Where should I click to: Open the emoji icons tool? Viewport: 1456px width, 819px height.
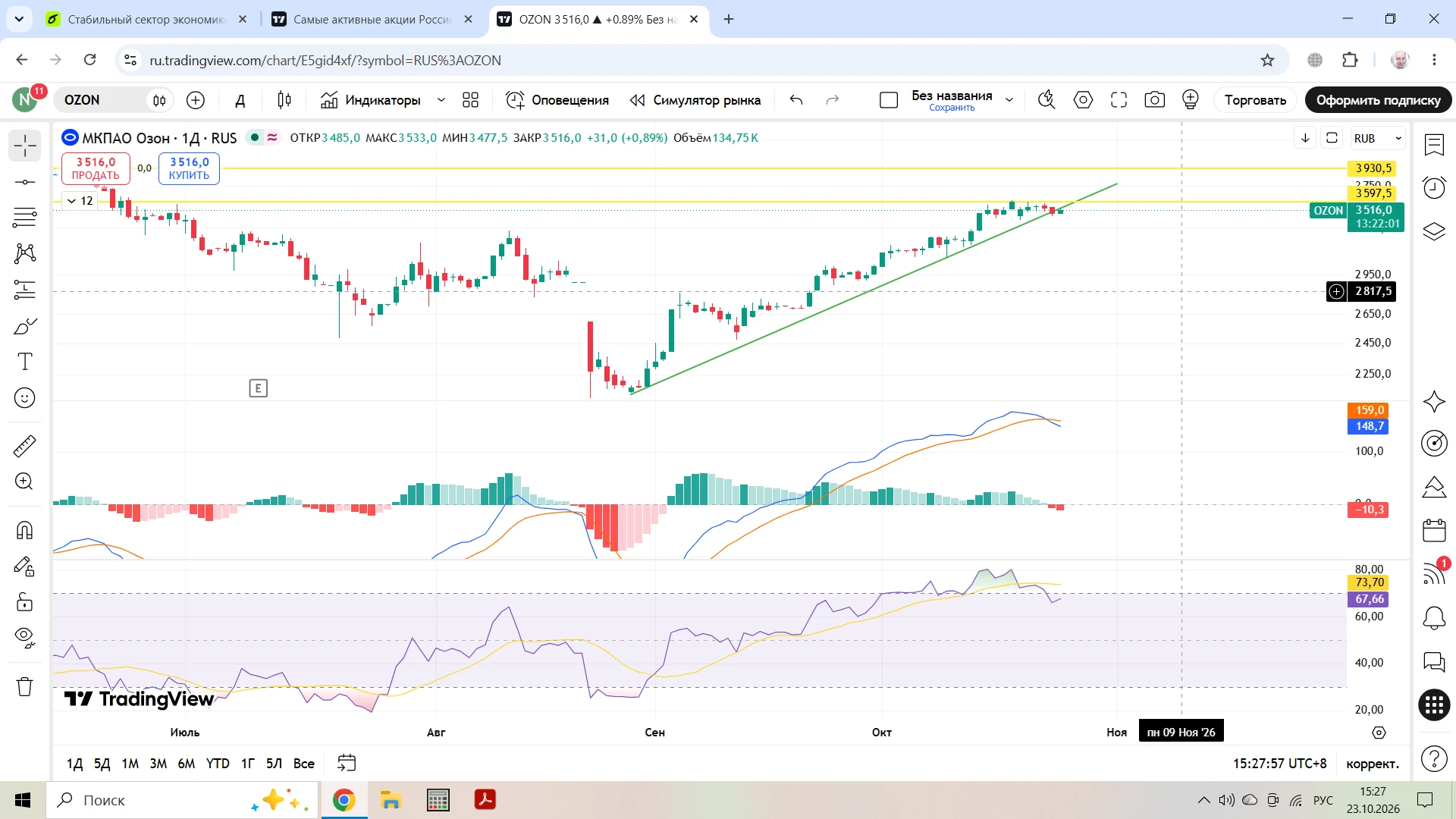pos(25,398)
